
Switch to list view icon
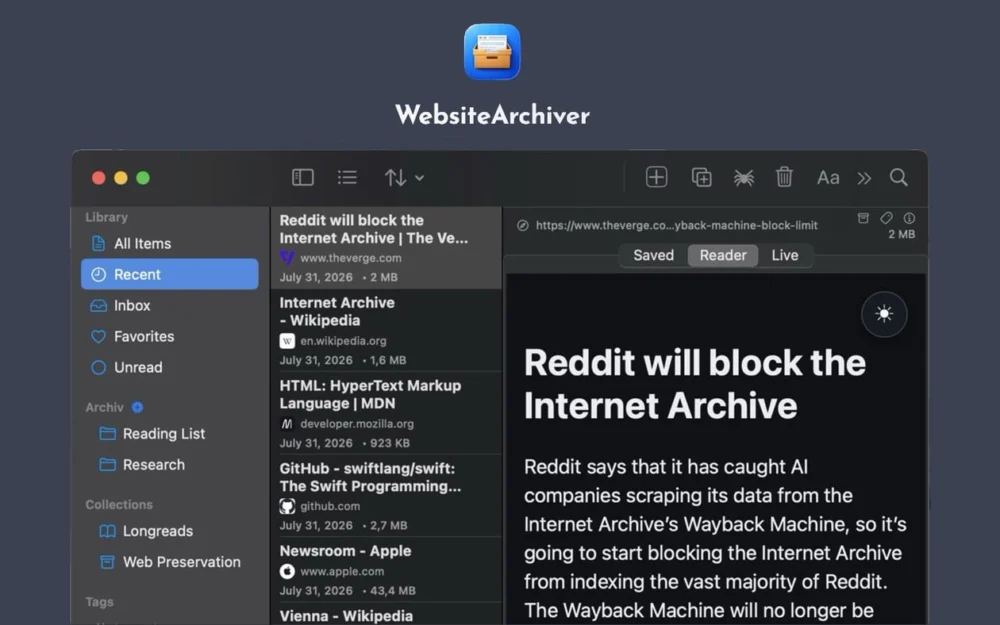(347, 177)
